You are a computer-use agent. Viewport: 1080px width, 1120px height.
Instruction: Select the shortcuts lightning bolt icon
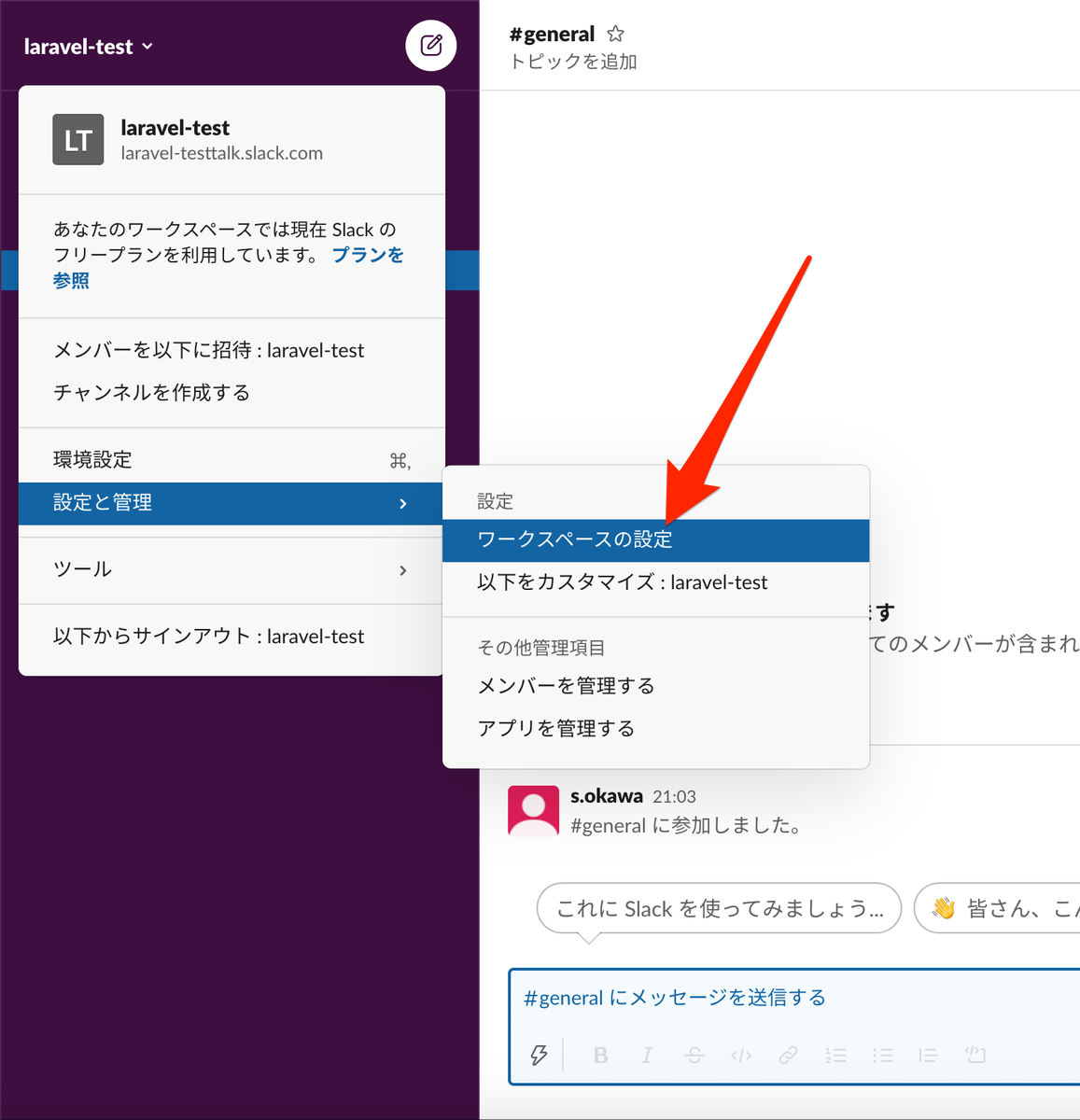[540, 1055]
